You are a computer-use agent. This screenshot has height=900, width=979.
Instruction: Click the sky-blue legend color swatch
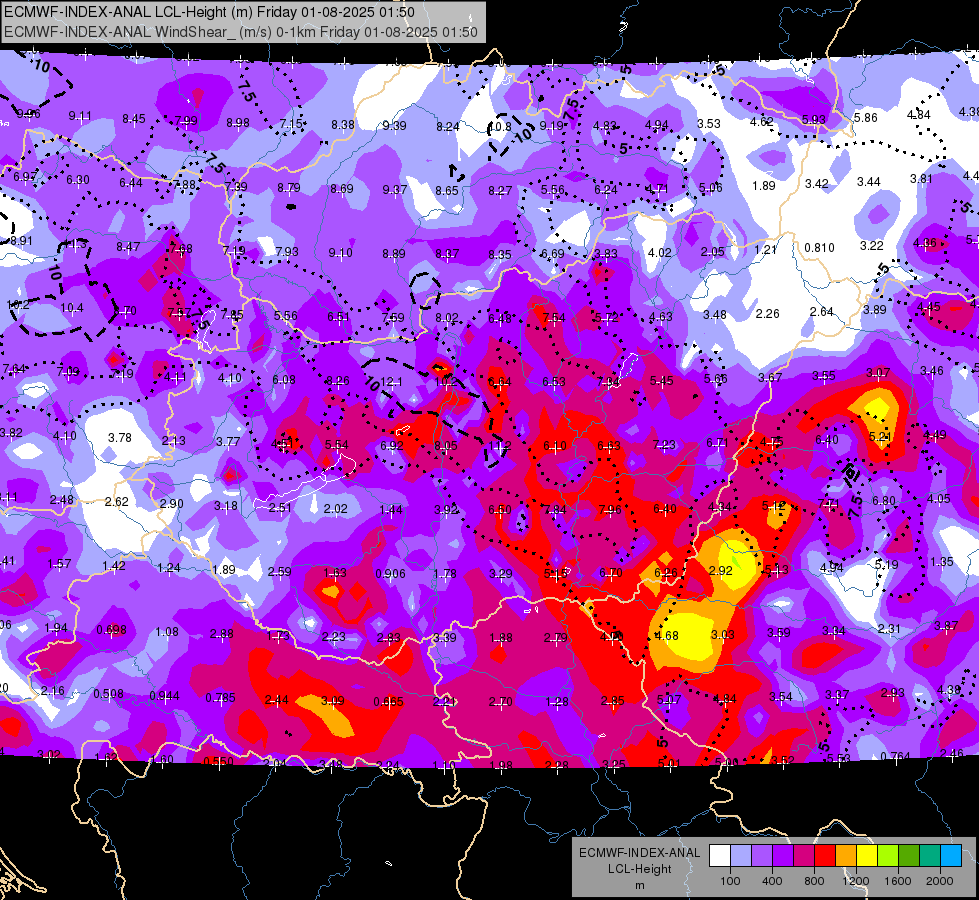(951, 856)
